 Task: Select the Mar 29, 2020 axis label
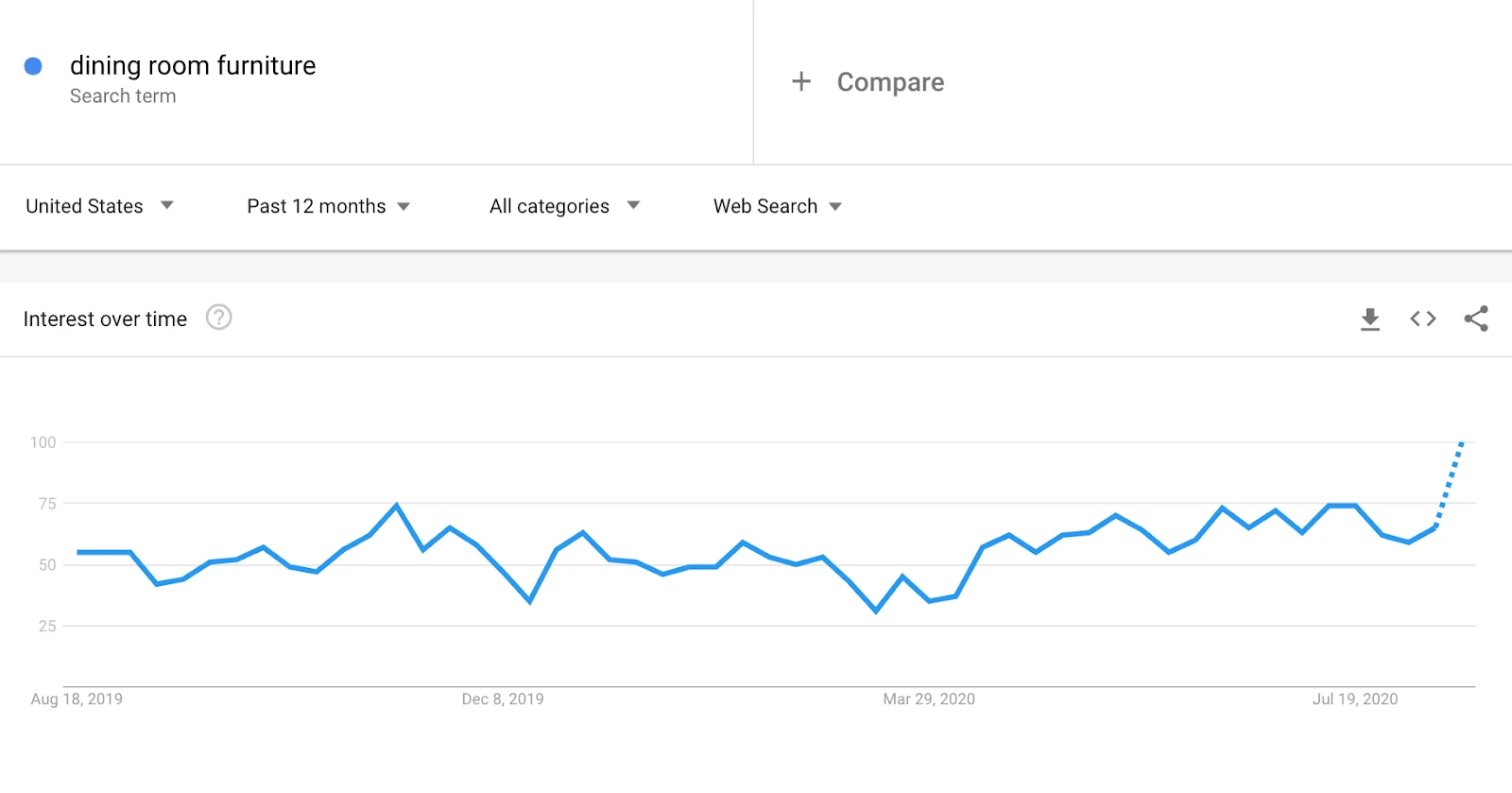click(929, 699)
